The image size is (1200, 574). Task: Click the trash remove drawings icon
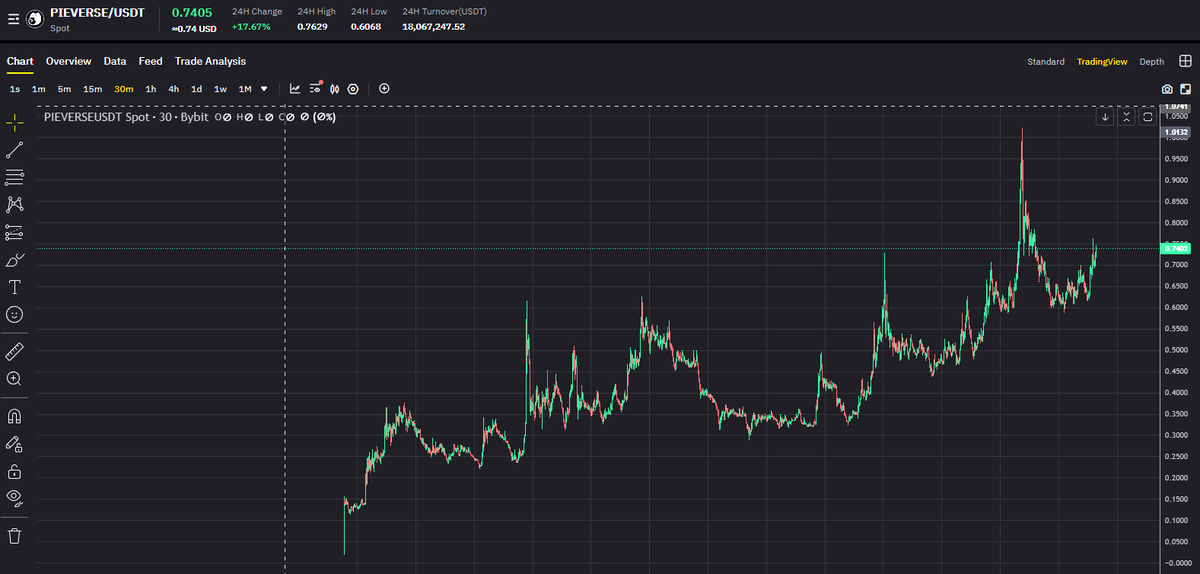[x=14, y=536]
